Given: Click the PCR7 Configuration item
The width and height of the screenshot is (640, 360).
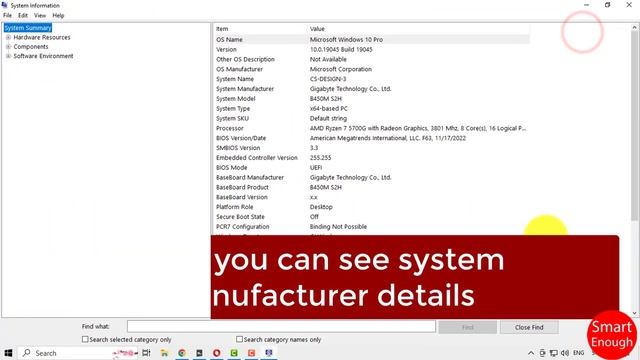Looking at the screenshot, I should pos(242,227).
